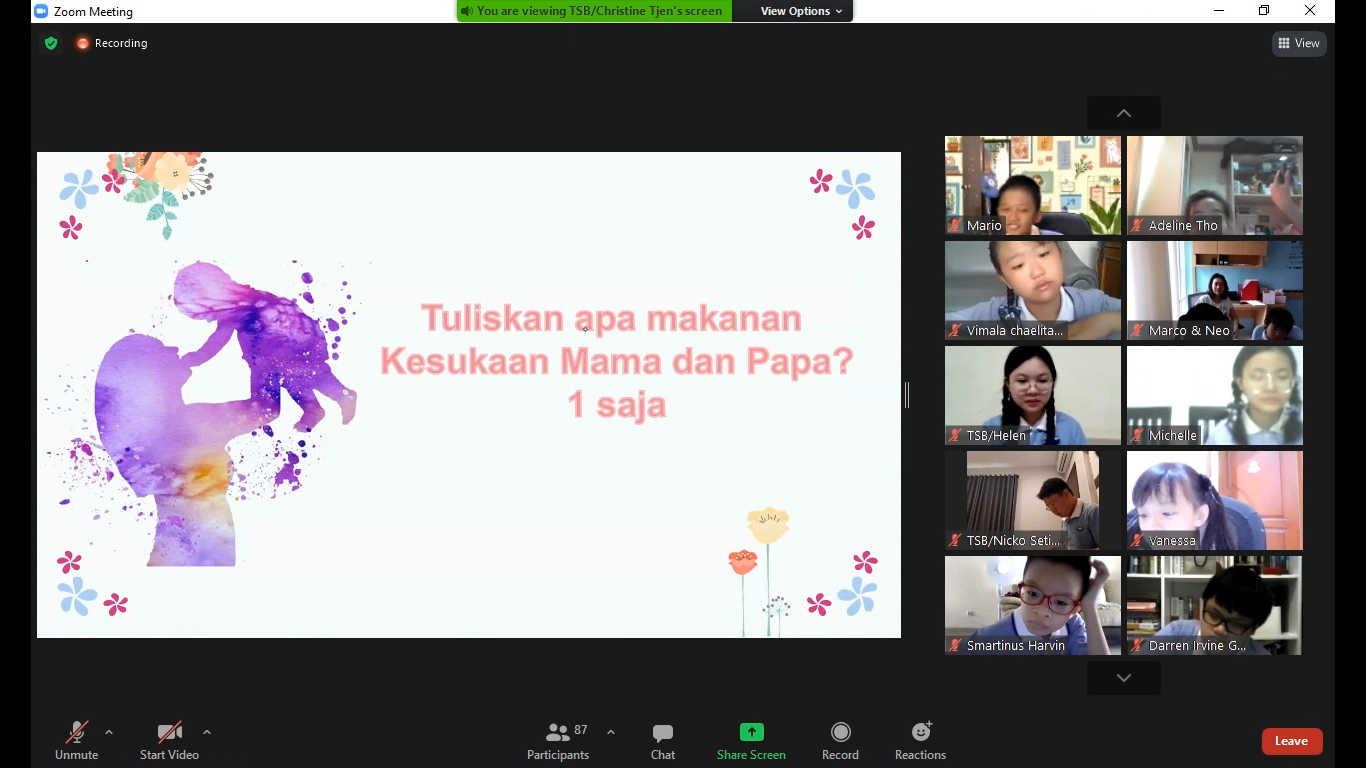Click the Zoom Meeting app logo
The height and width of the screenshot is (768, 1366).
41,11
